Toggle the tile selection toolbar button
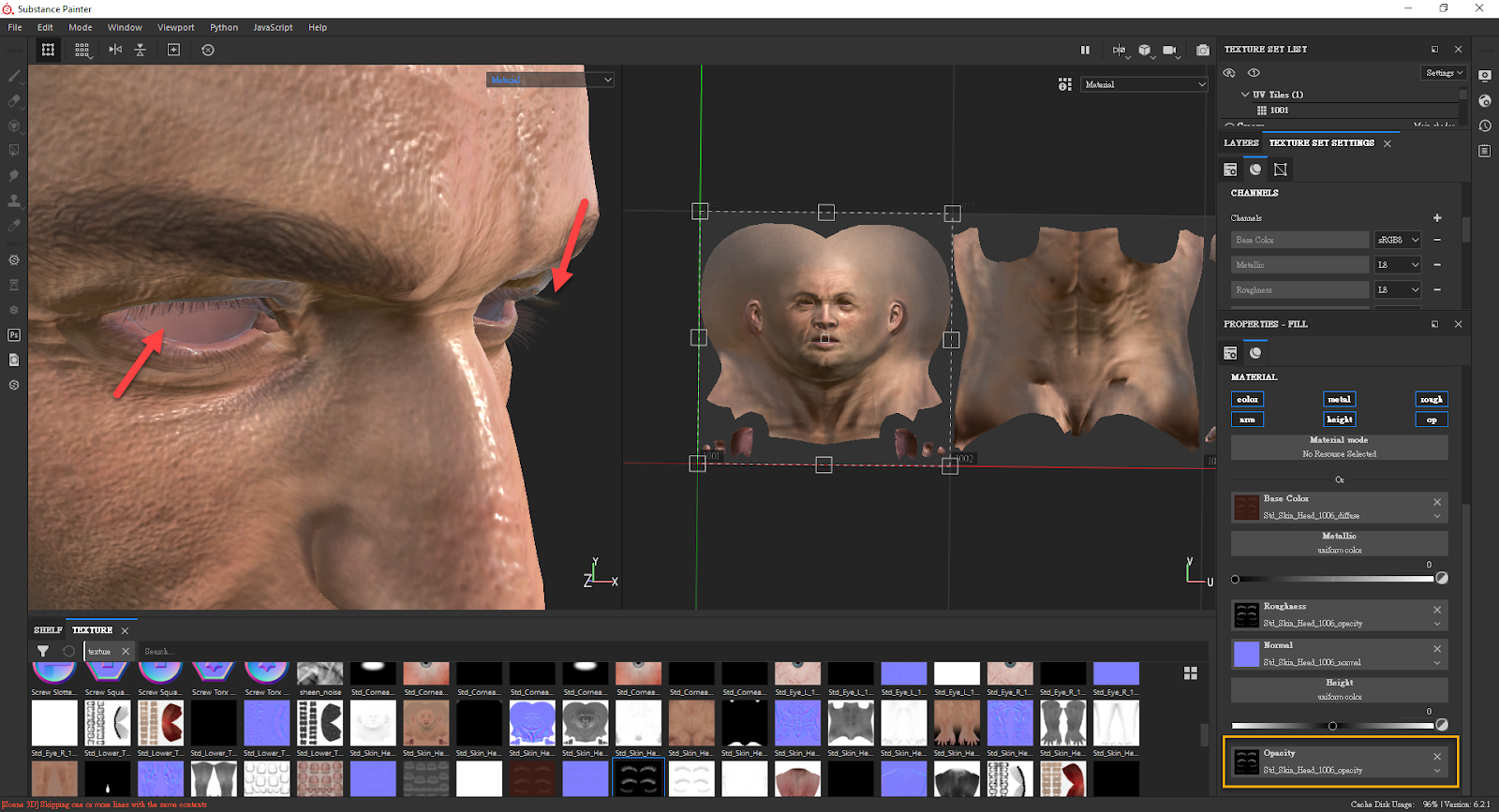 48,50
